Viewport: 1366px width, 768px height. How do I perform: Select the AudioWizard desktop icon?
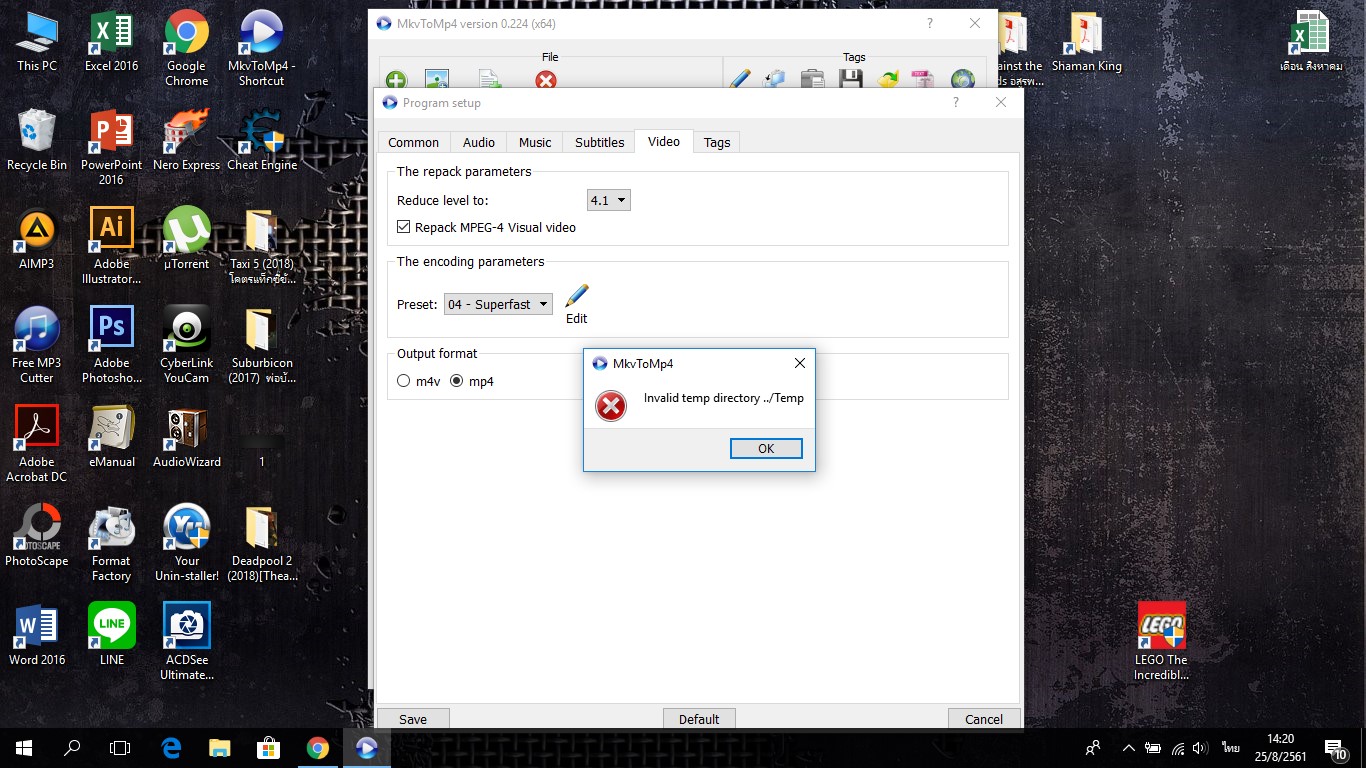click(187, 437)
